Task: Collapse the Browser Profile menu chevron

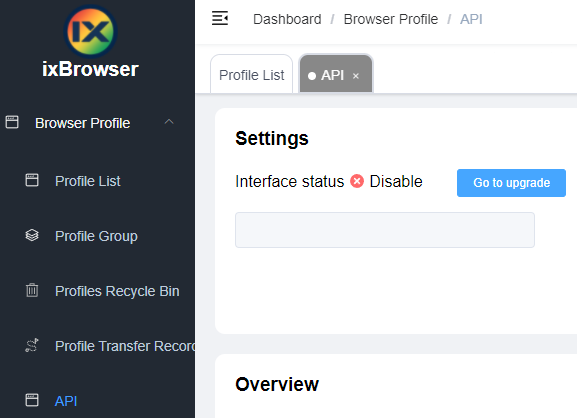Action: [169, 122]
